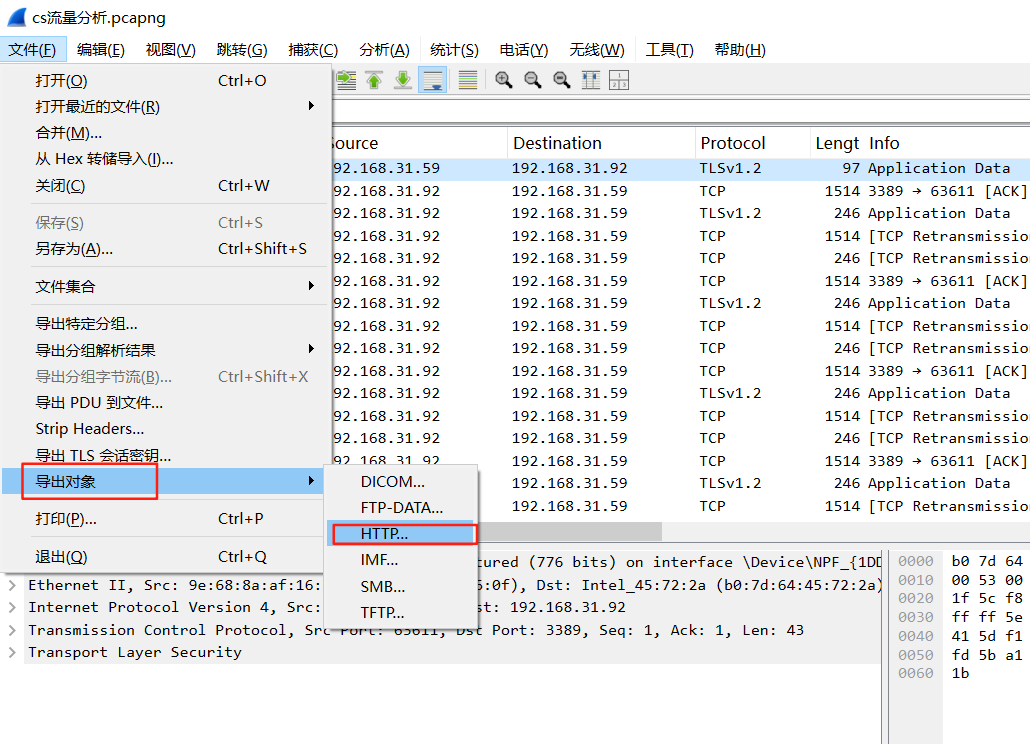Image resolution: width=1030 pixels, height=744 pixels.
Task: Toggle packet list colorization rules
Action: click(468, 80)
